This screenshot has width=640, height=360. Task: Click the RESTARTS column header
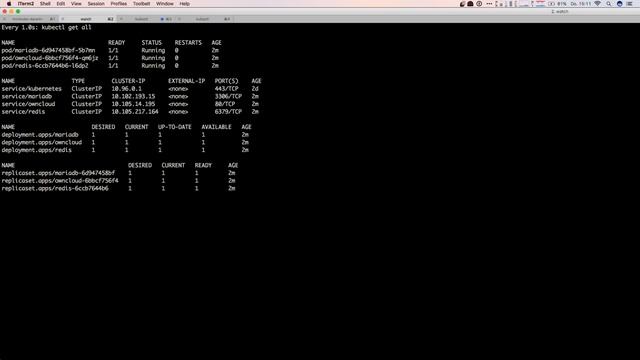[x=188, y=42]
